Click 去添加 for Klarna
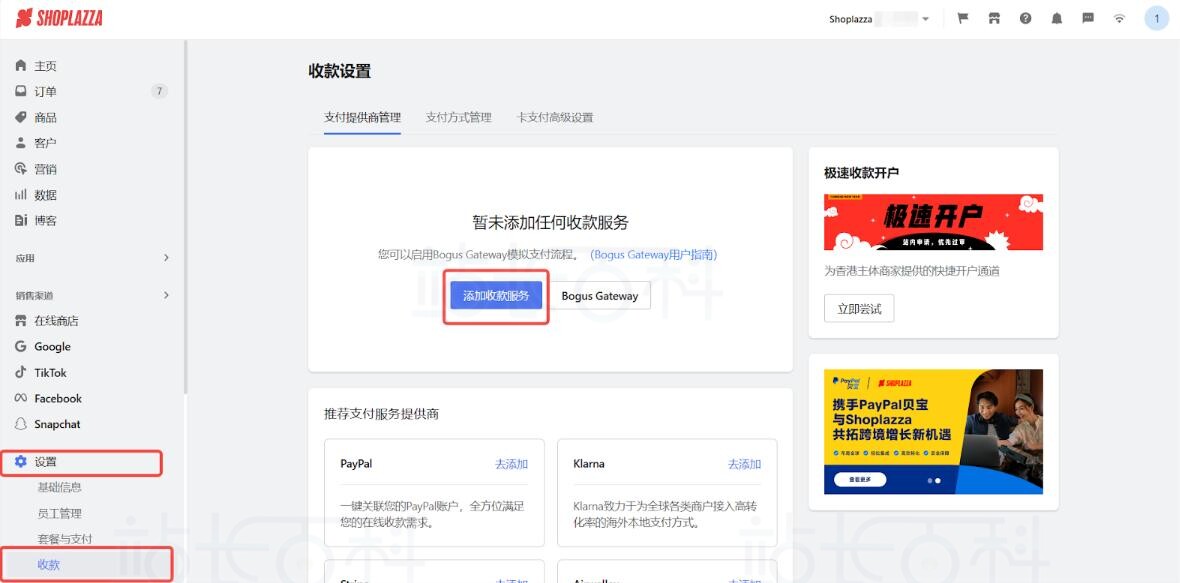This screenshot has width=1180, height=583. click(x=744, y=464)
